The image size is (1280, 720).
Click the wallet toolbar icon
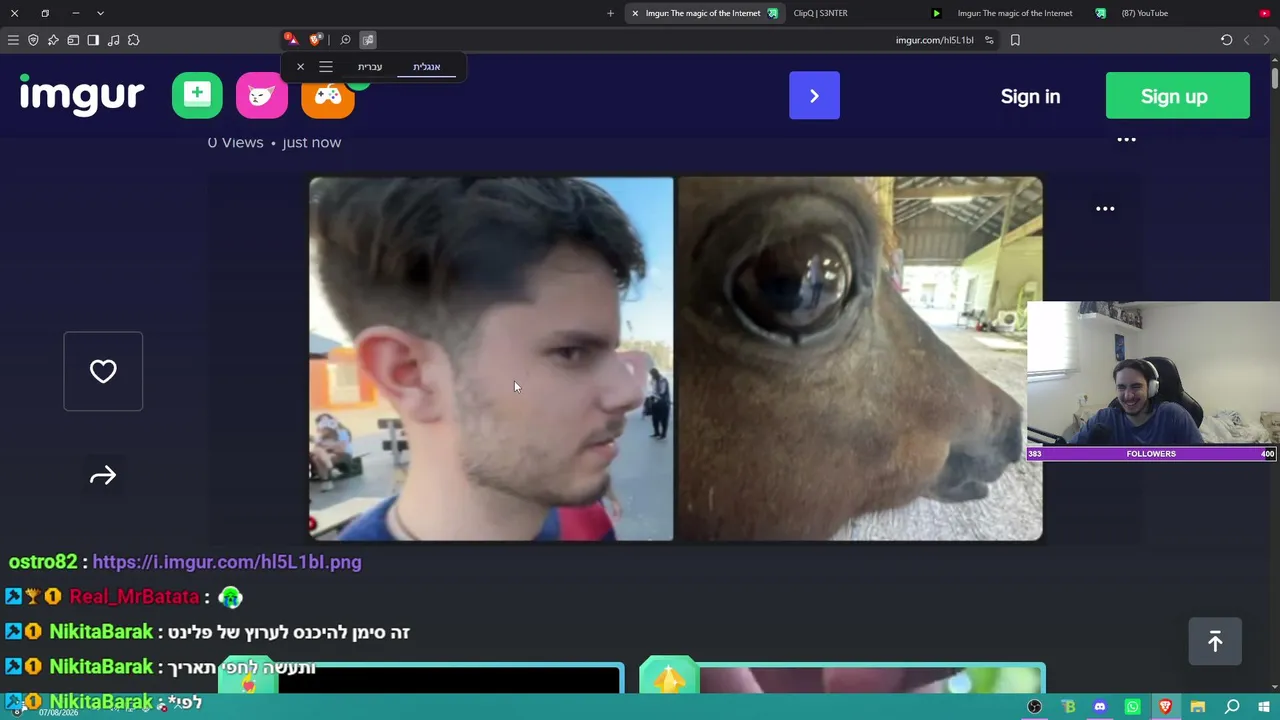coord(73,40)
